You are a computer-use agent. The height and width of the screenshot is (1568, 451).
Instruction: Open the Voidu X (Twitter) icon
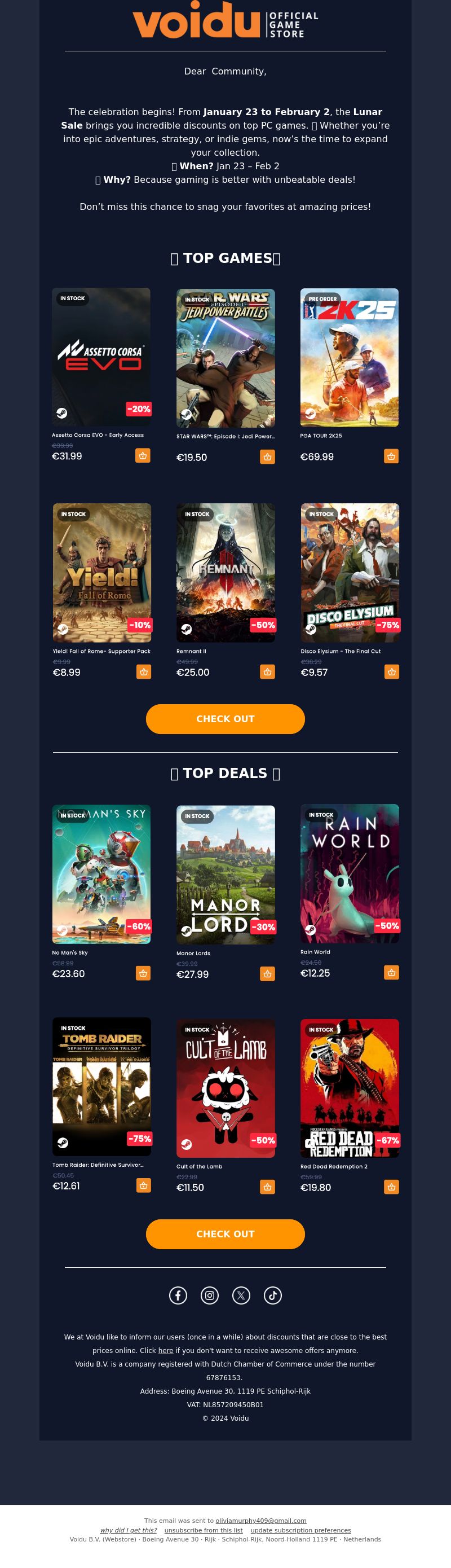point(241,1295)
